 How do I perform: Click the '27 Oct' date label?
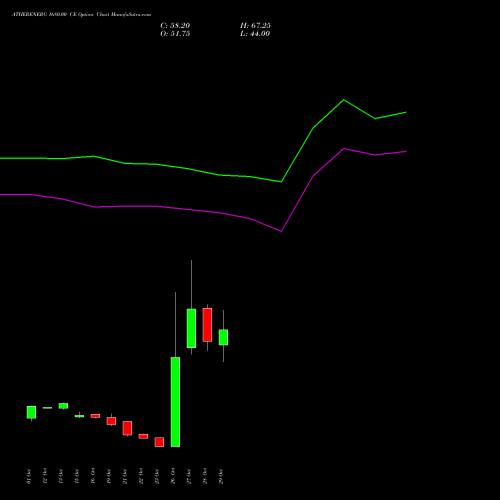(x=189, y=476)
